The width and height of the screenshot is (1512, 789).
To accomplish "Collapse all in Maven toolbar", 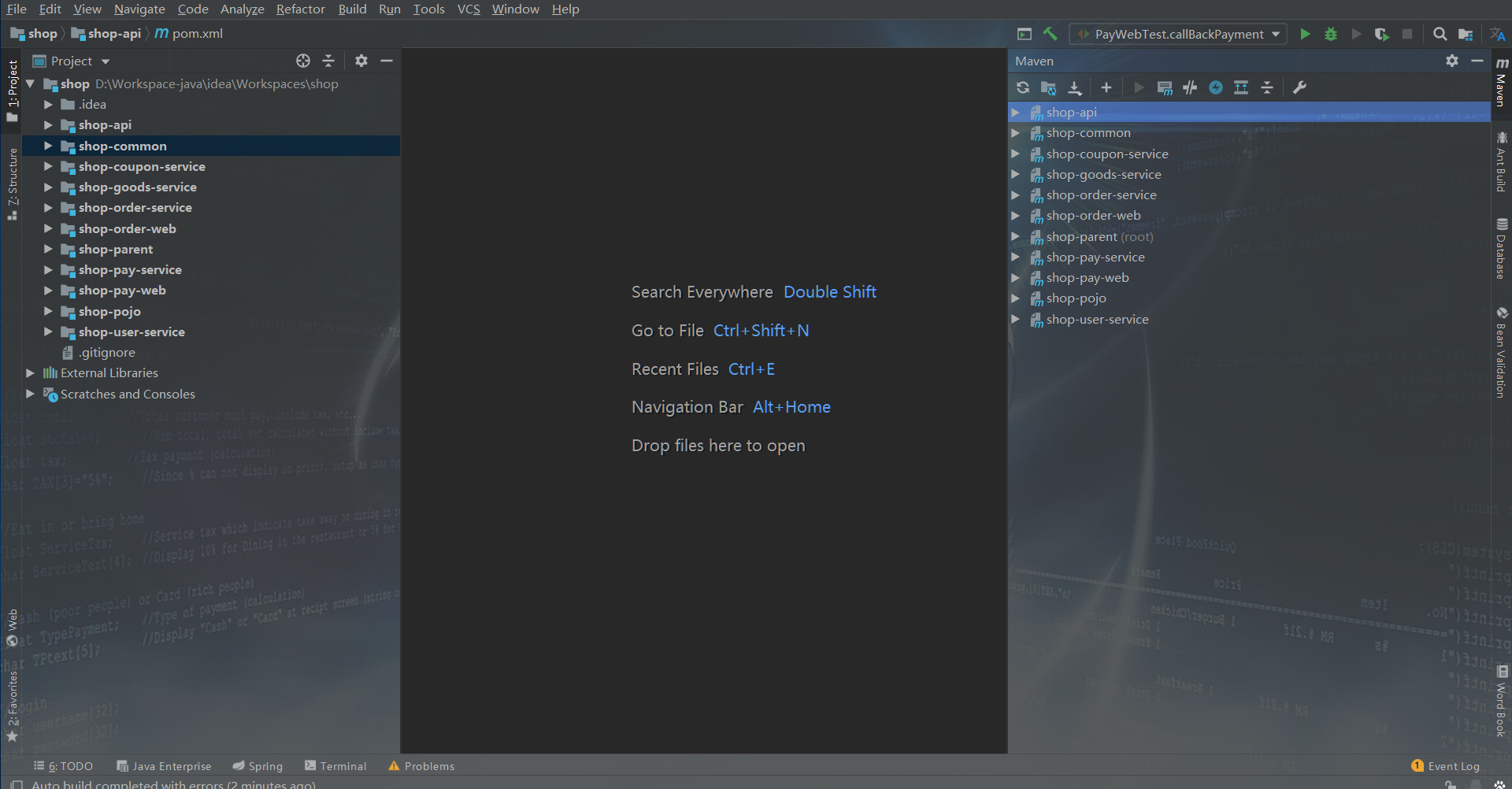I will [1267, 87].
